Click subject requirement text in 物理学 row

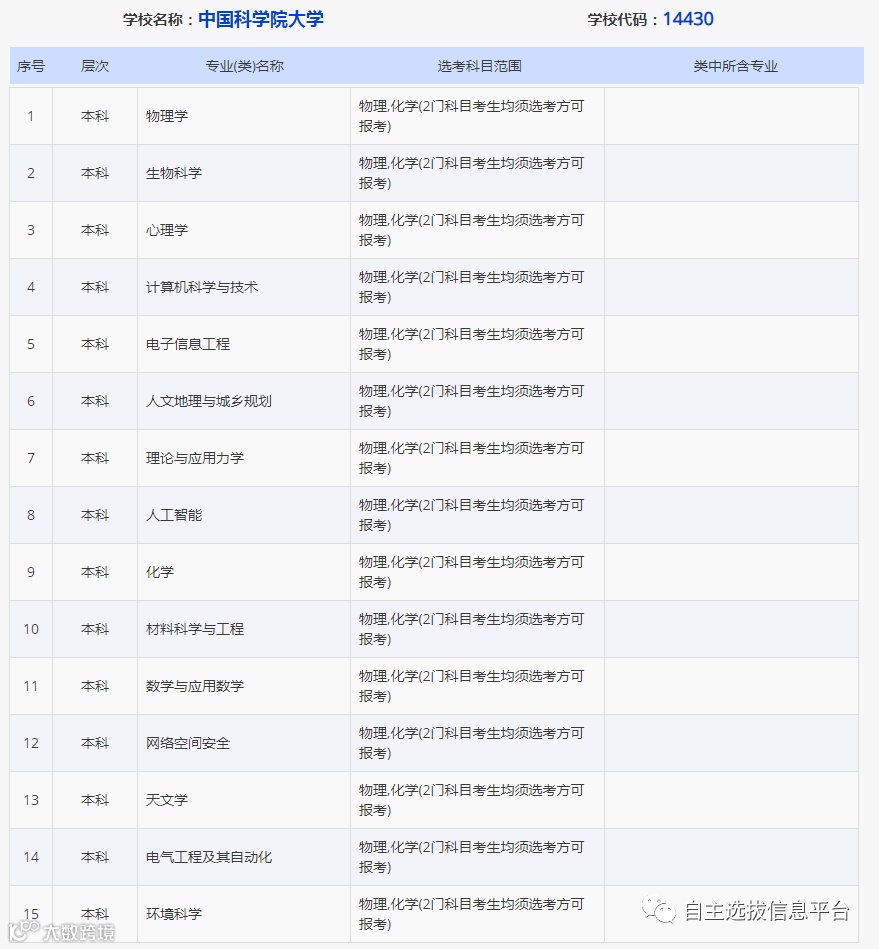click(x=472, y=116)
